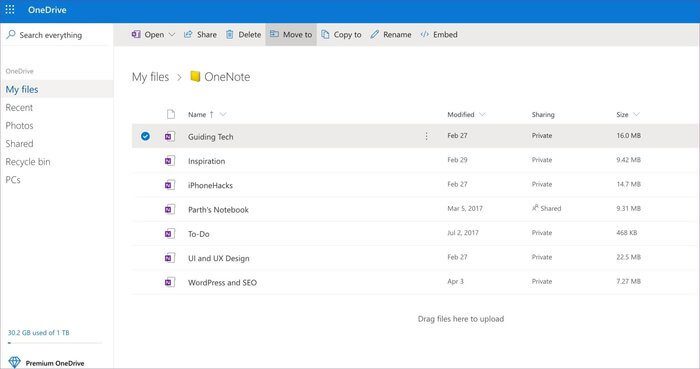Click the Parth's Notebook file icon
Image resolution: width=700 pixels, height=369 pixels.
tap(170, 209)
